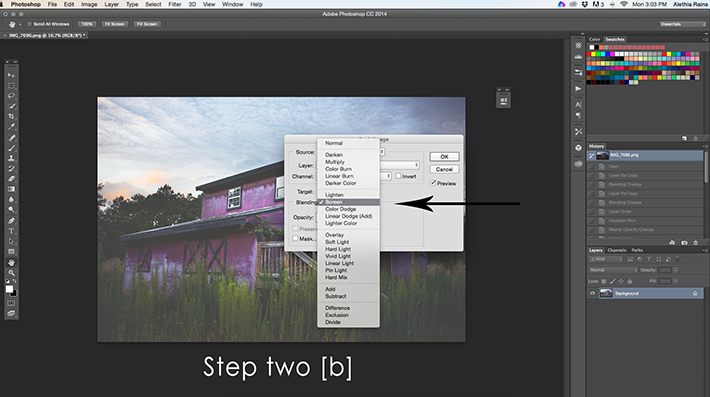Toggle lock position in Layers panel
Viewport: 710px width, 397px height.
point(621,281)
